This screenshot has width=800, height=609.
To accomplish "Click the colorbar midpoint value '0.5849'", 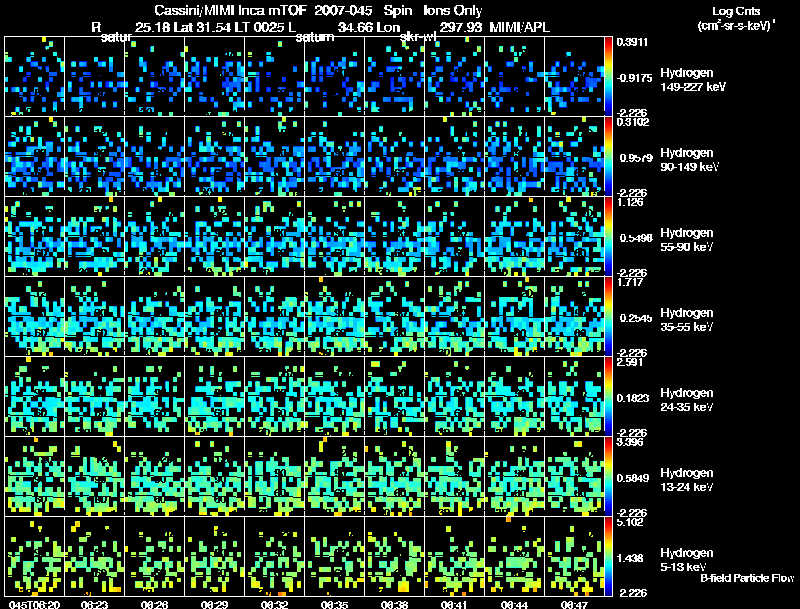I will [633, 478].
